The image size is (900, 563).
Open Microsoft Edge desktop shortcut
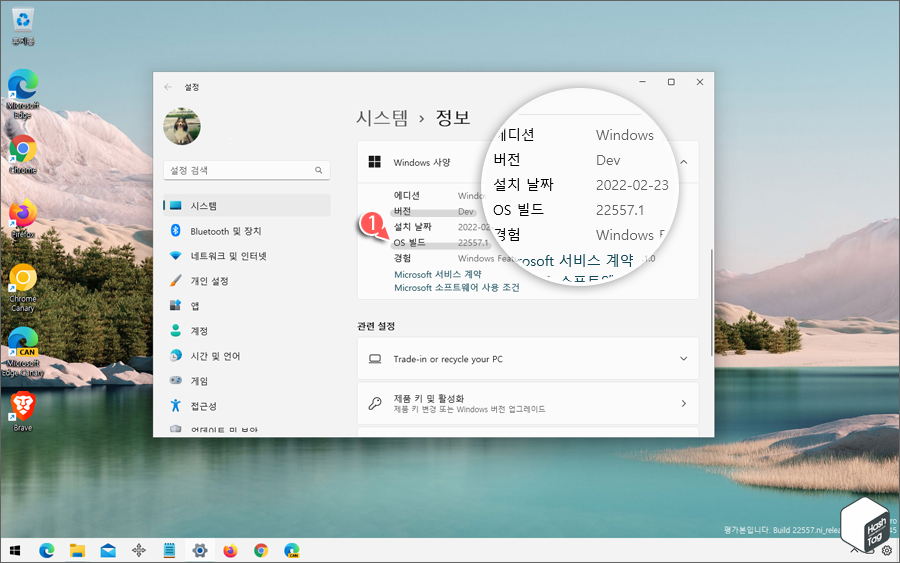[23, 94]
